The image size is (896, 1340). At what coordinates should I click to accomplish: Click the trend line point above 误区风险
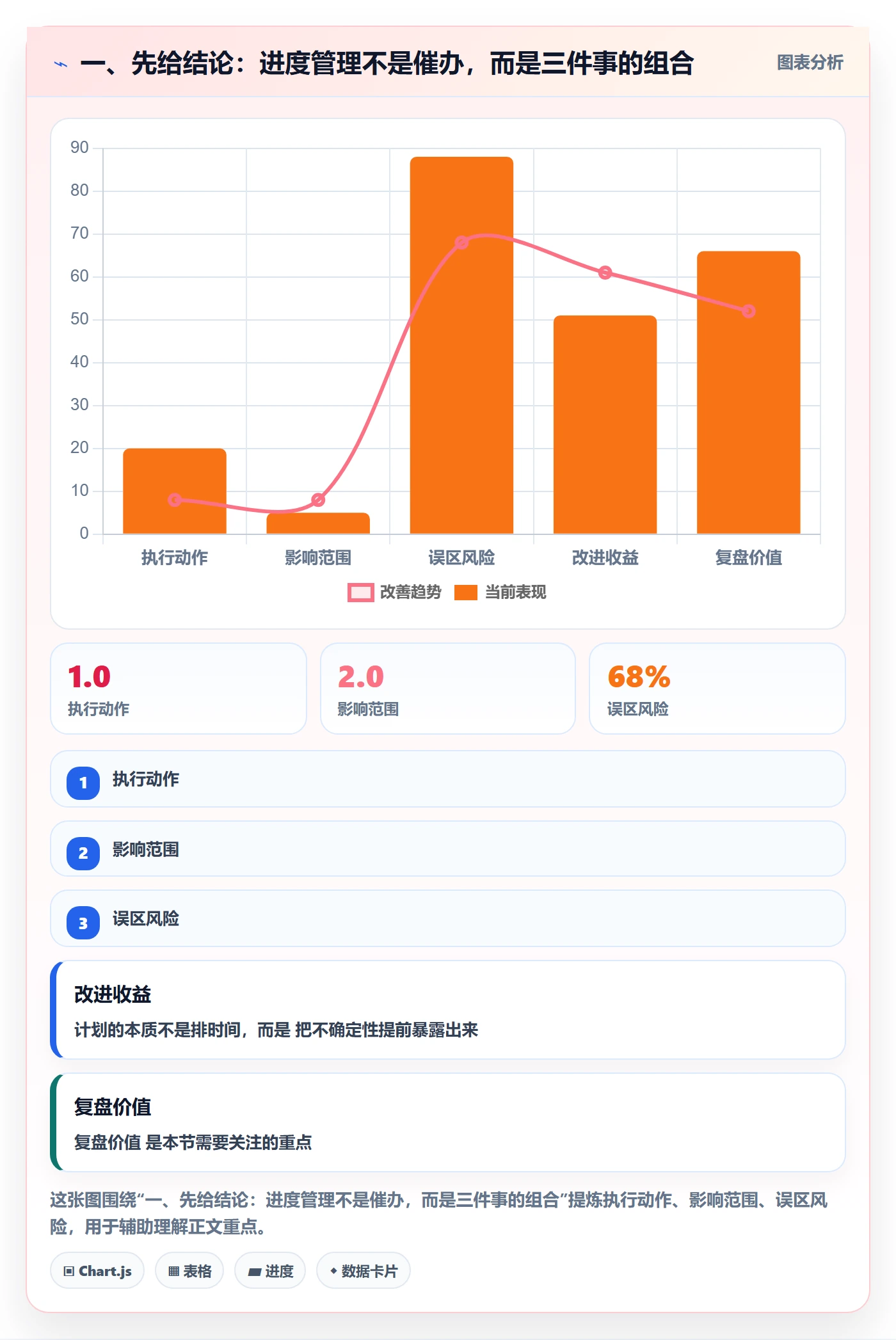tap(461, 243)
